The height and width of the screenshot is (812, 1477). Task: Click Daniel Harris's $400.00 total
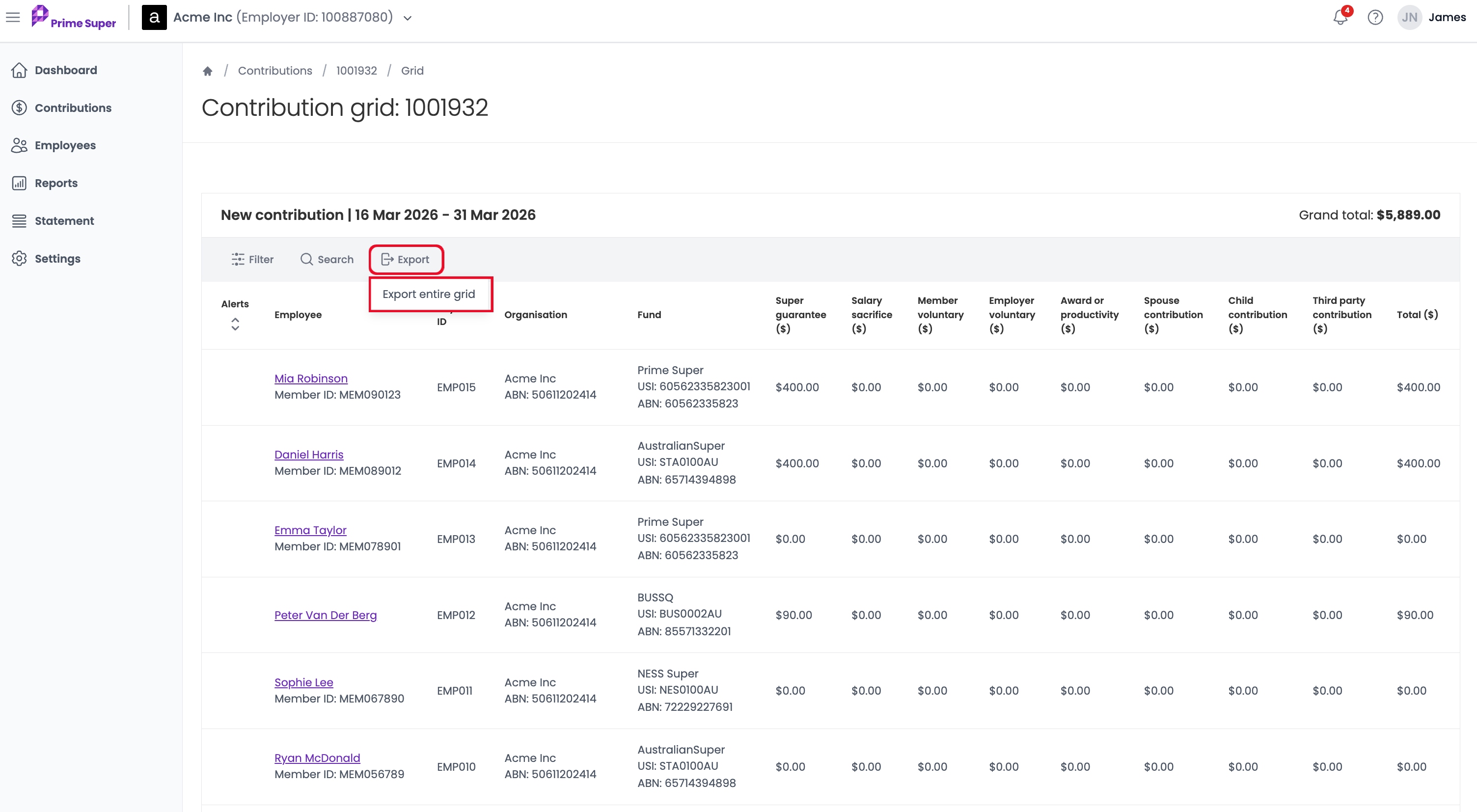1418,463
